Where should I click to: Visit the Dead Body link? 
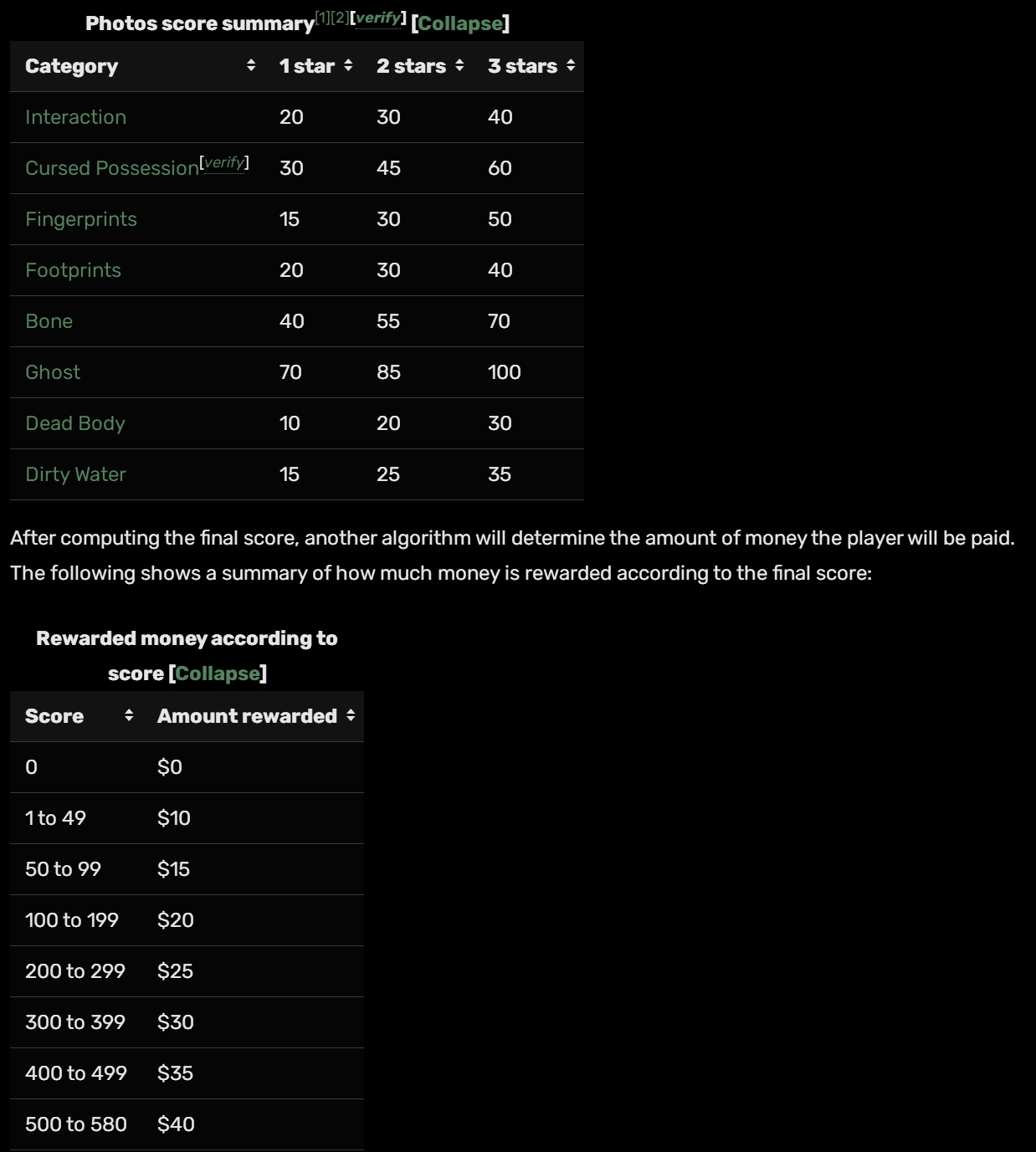pos(74,423)
